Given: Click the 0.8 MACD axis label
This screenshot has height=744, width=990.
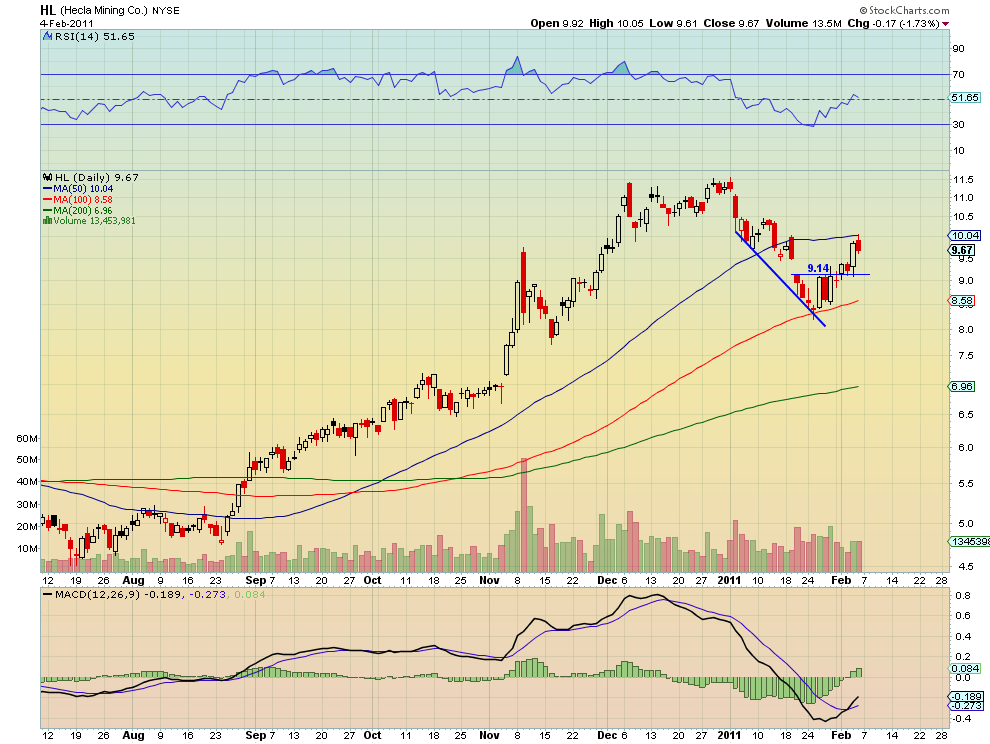Looking at the screenshot, I should pyautogui.click(x=962, y=596).
